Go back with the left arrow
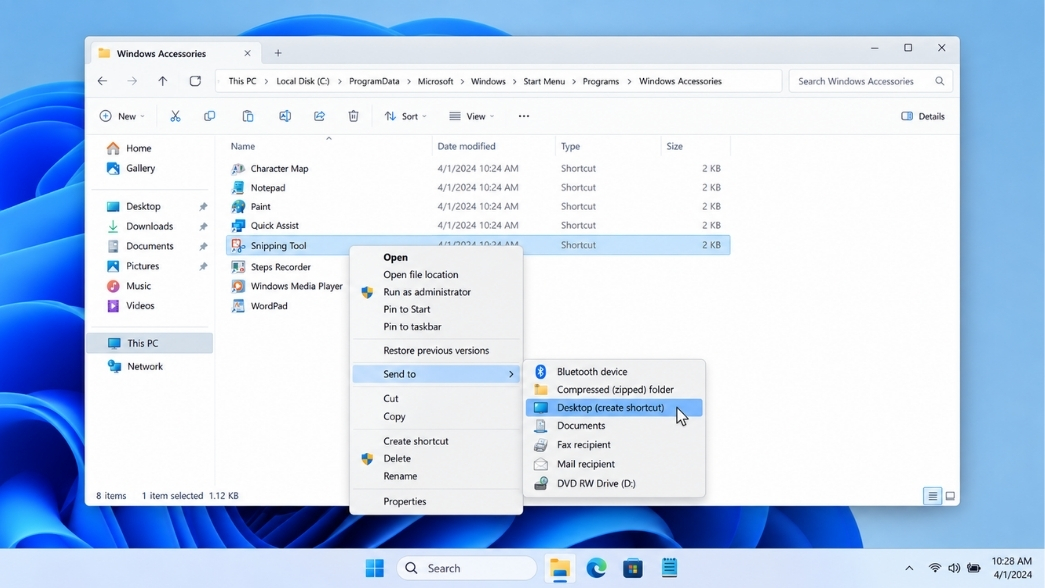This screenshot has height=588, width=1045. click(x=102, y=81)
